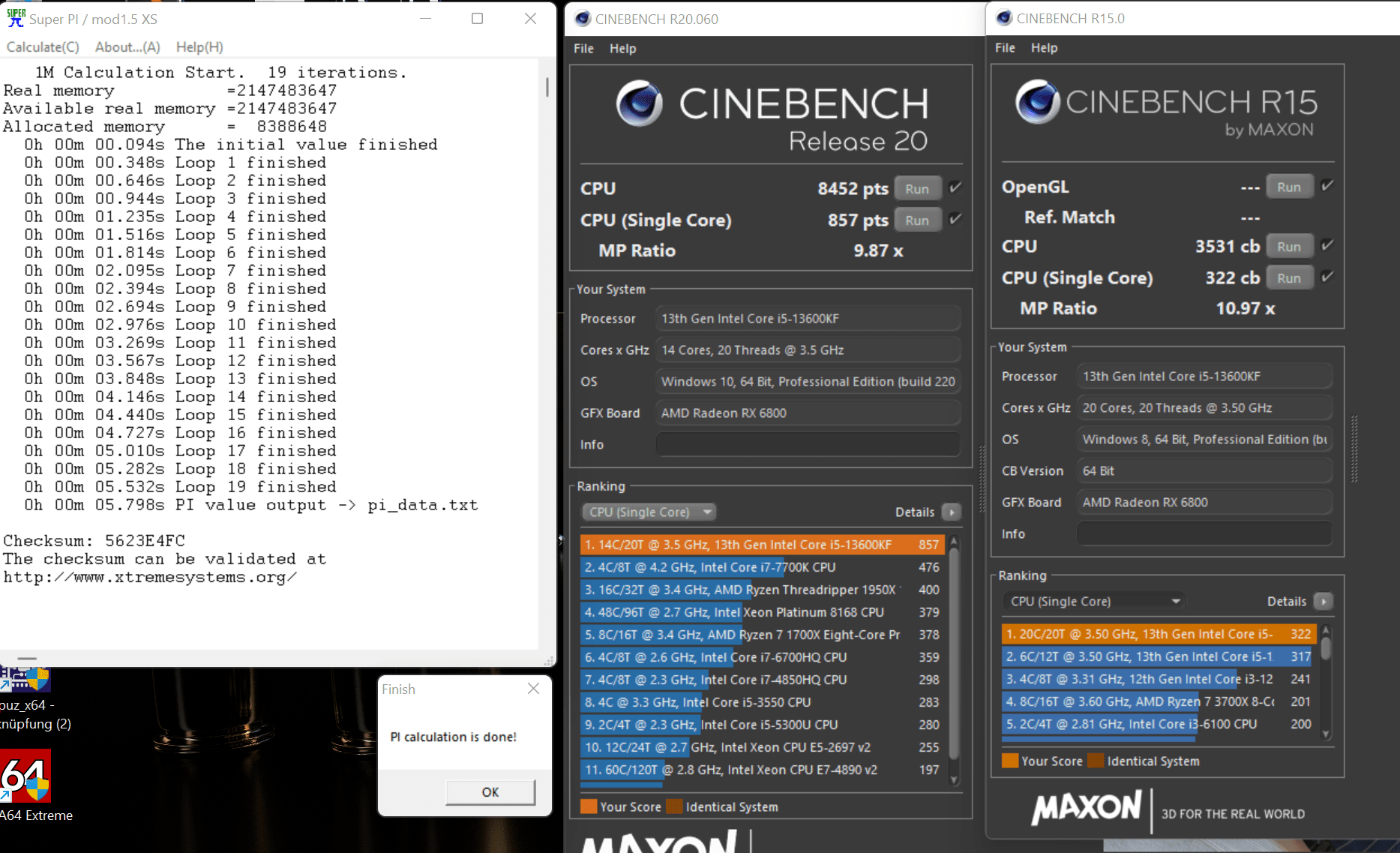Click the GFX Board field in Cinebench R15
Screen dimensions: 1400x853
(x=1204, y=502)
